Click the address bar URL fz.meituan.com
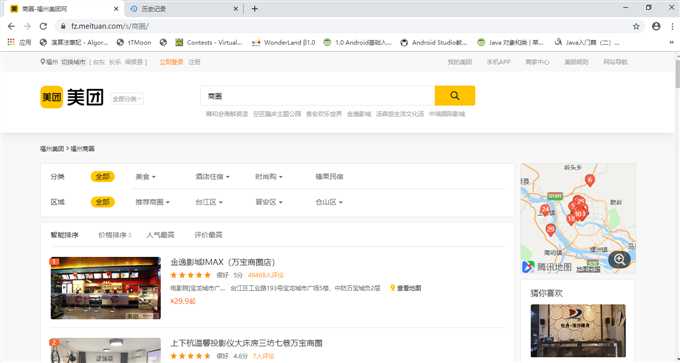The width and height of the screenshot is (680, 363). pyautogui.click(x=110, y=26)
